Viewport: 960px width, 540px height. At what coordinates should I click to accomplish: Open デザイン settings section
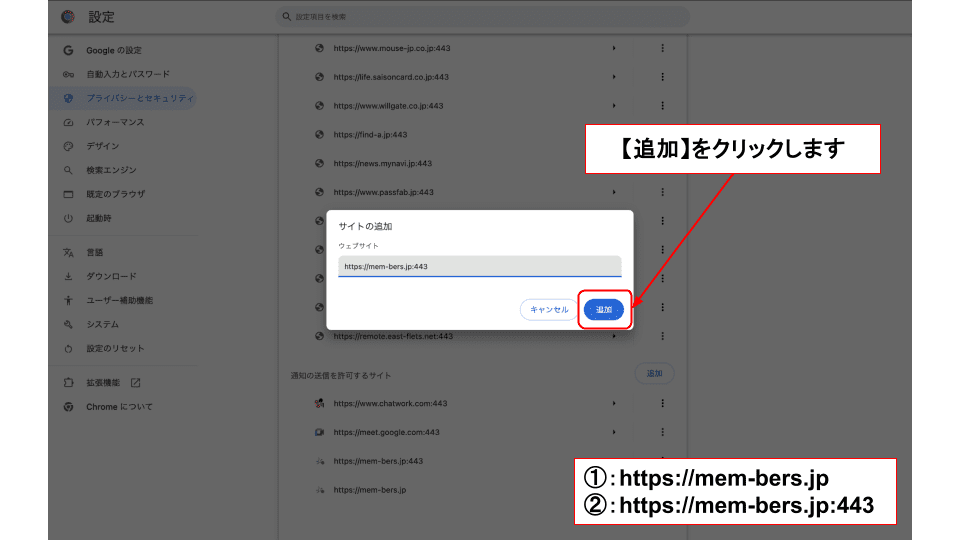click(103, 146)
